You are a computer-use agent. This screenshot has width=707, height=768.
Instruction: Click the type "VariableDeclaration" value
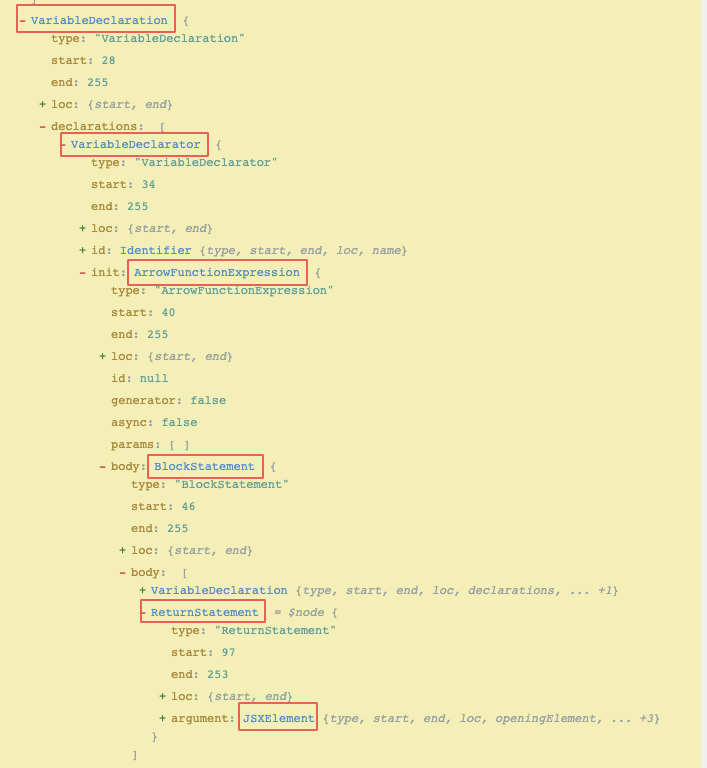pyautogui.click(x=170, y=38)
